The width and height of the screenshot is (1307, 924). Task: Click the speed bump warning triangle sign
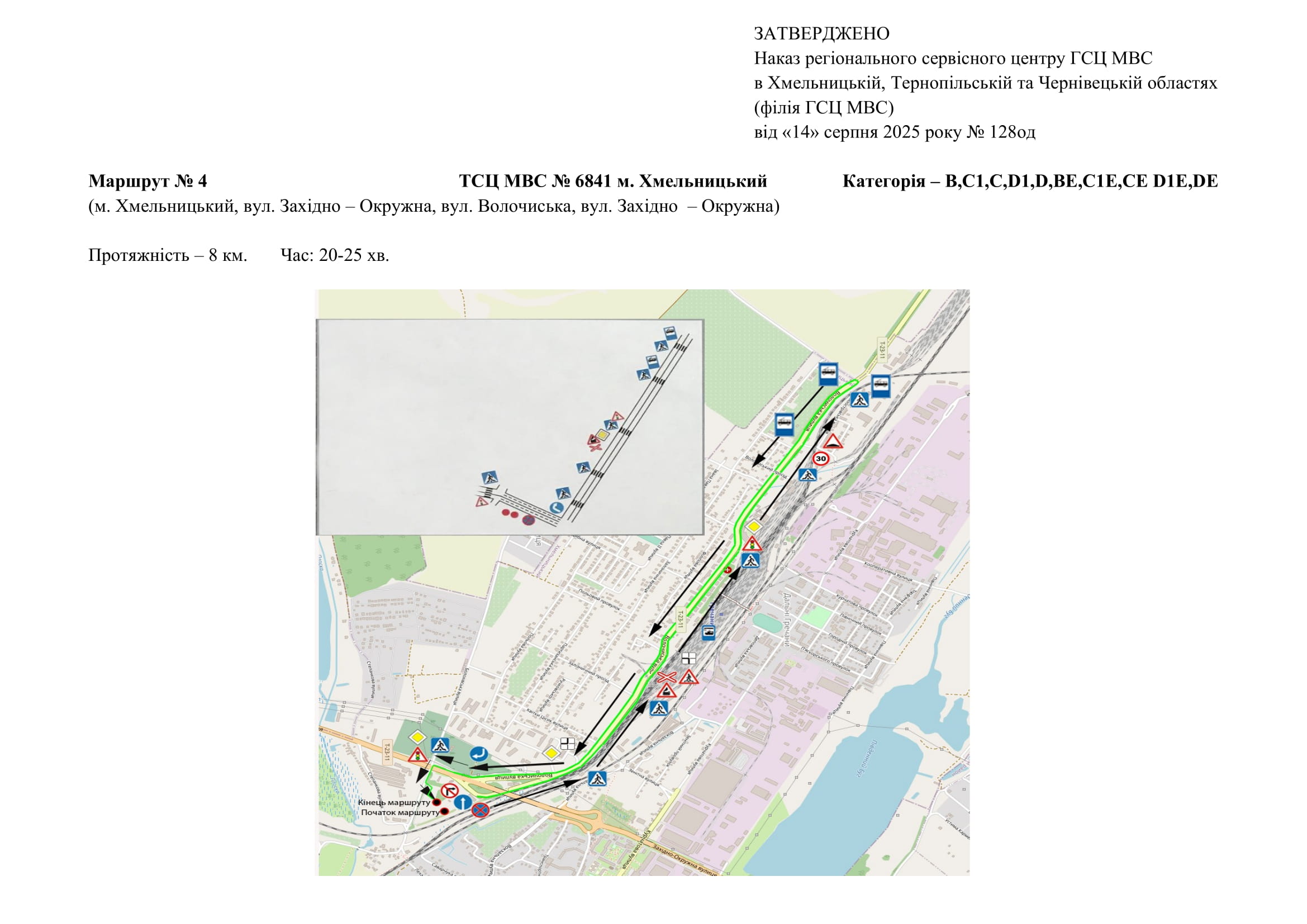(x=833, y=441)
